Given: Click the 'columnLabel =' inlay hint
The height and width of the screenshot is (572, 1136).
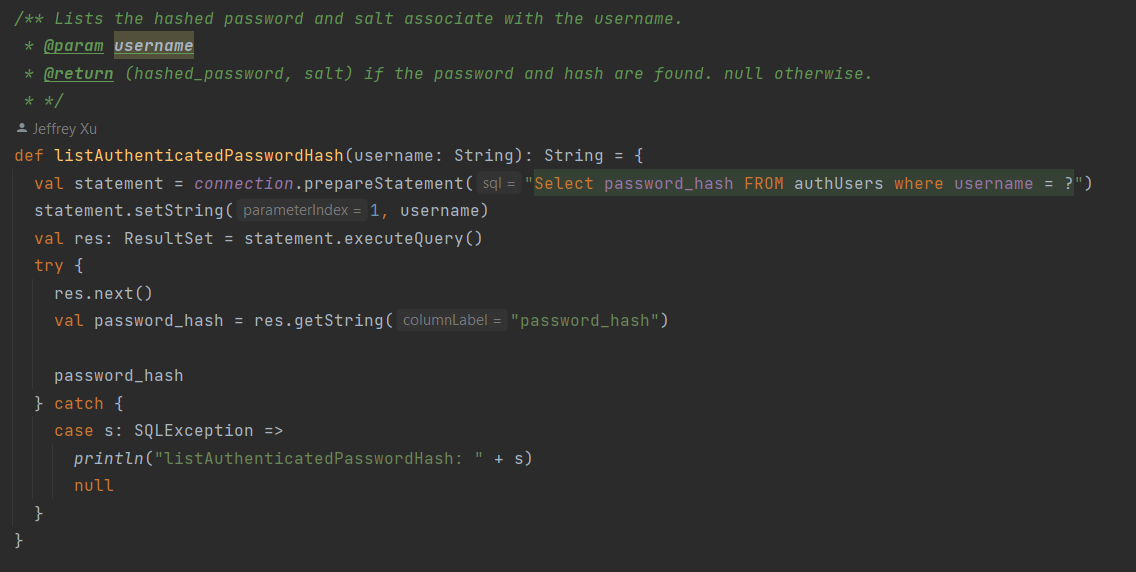Looking at the screenshot, I should [451, 321].
